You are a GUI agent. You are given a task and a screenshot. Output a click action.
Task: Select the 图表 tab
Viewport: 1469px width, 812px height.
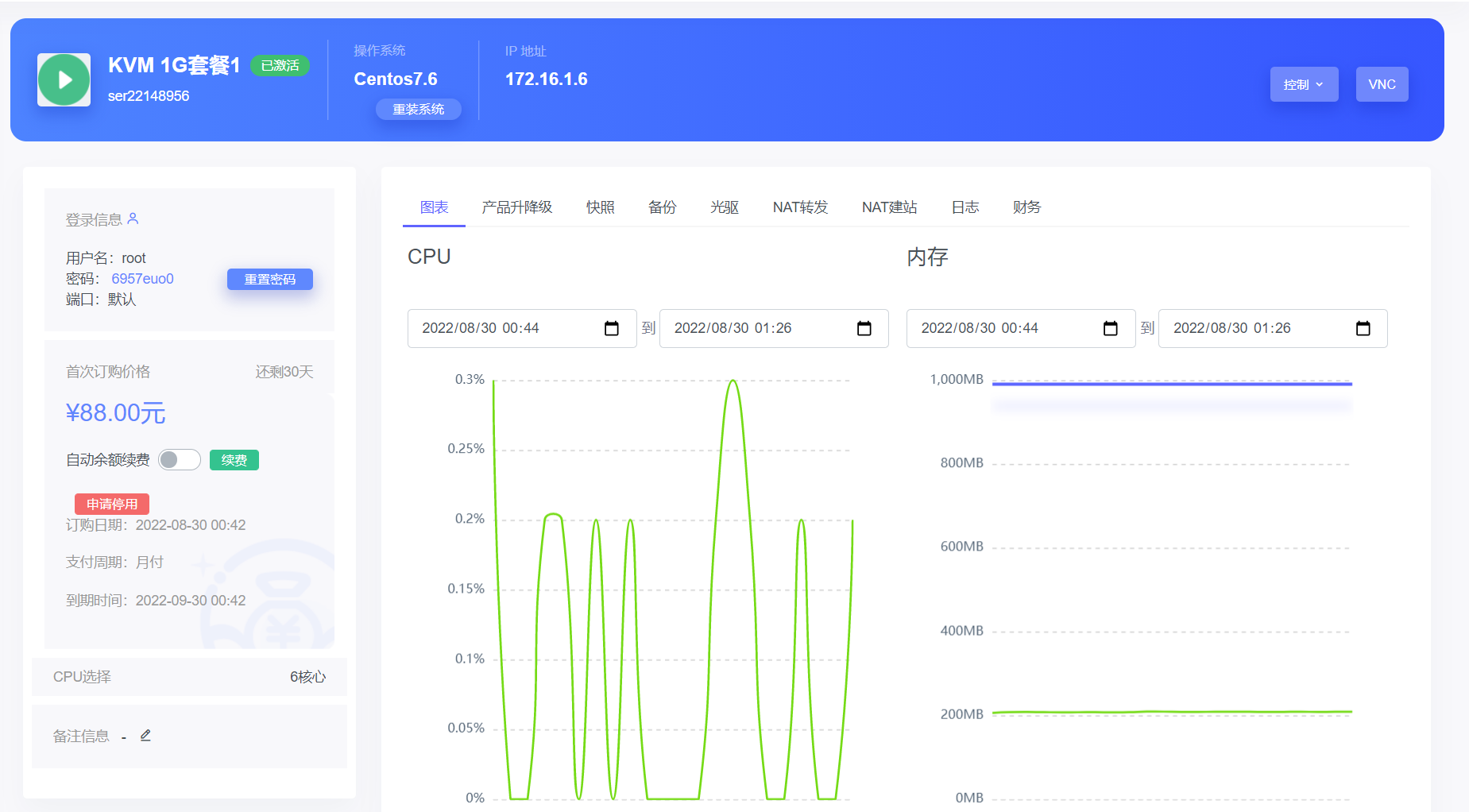coord(434,207)
